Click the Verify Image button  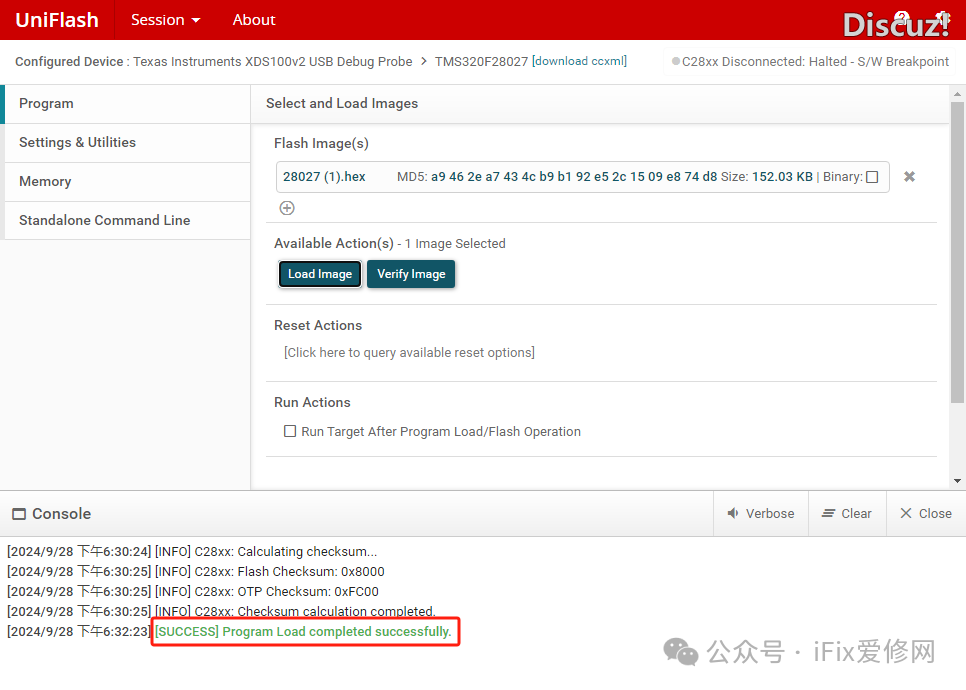click(x=411, y=274)
